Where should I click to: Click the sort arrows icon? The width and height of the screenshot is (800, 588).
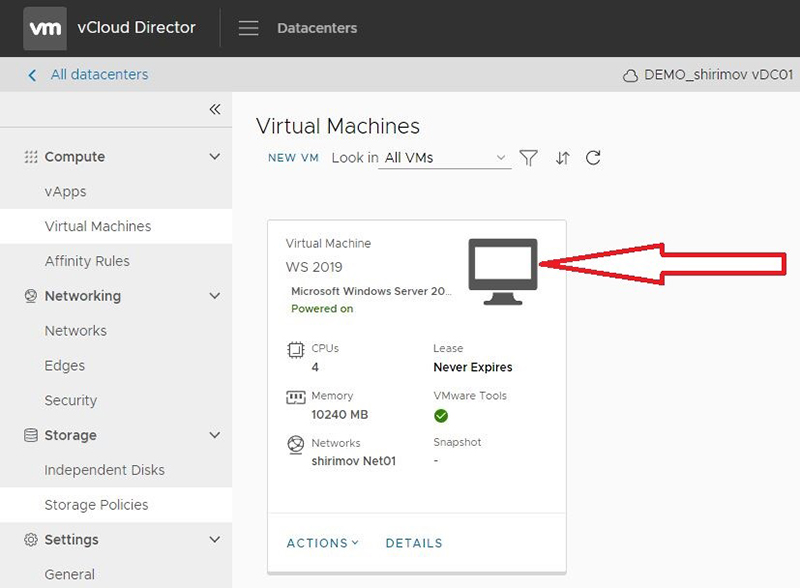[x=562, y=158]
